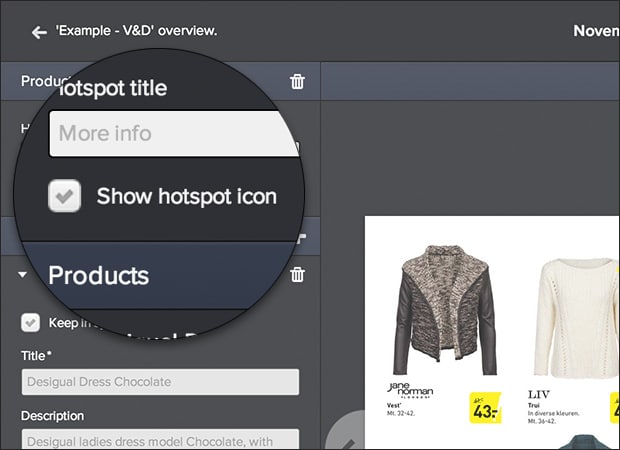The image size is (620, 450).
Task: Uncheck the Keep in checkbox below Products
Action: pos(31,322)
